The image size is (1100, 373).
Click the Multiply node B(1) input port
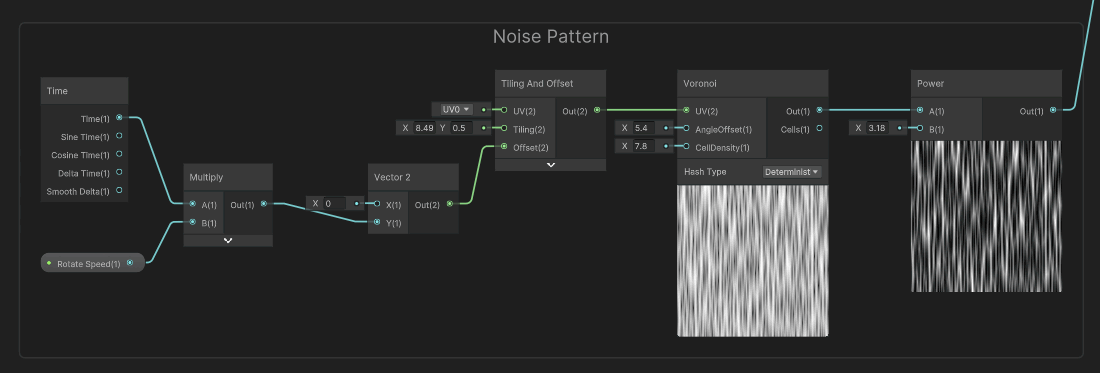pyautogui.click(x=192, y=222)
